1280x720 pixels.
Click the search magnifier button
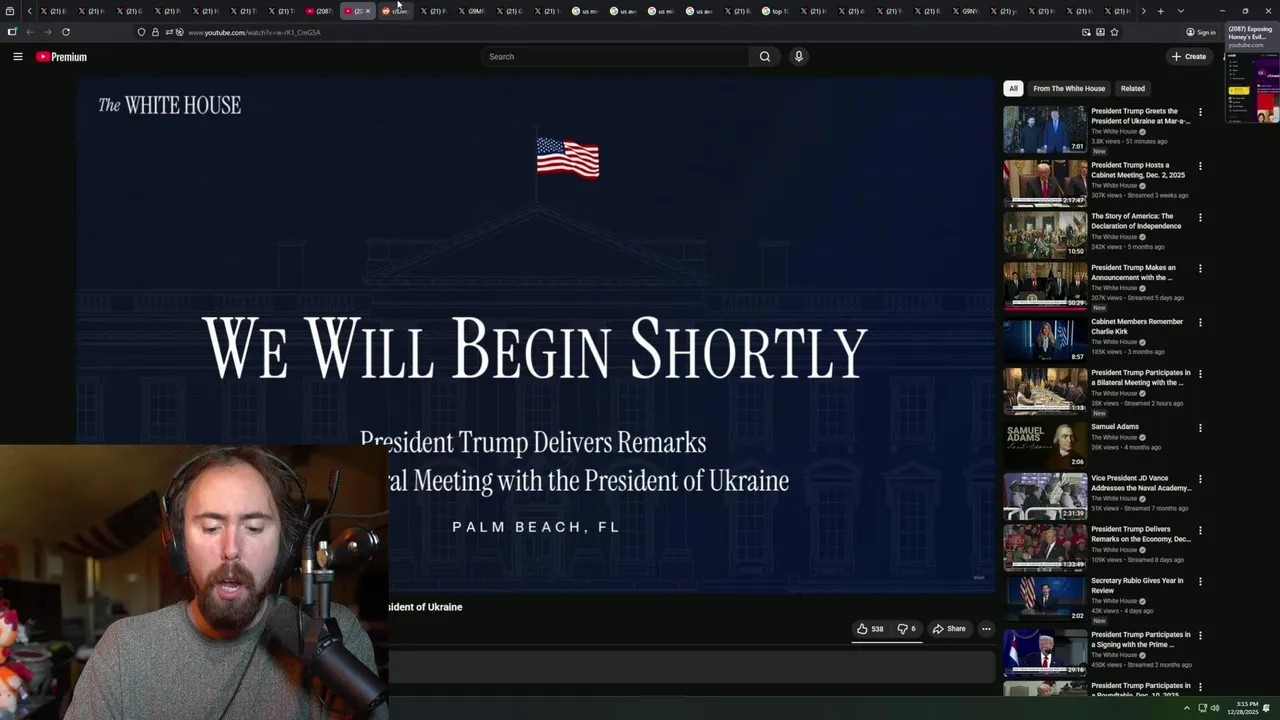click(x=765, y=57)
